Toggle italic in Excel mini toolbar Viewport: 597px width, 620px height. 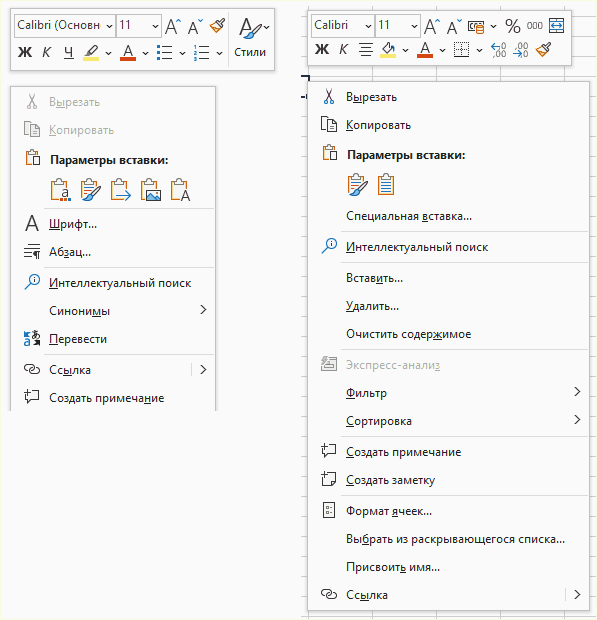point(344,49)
